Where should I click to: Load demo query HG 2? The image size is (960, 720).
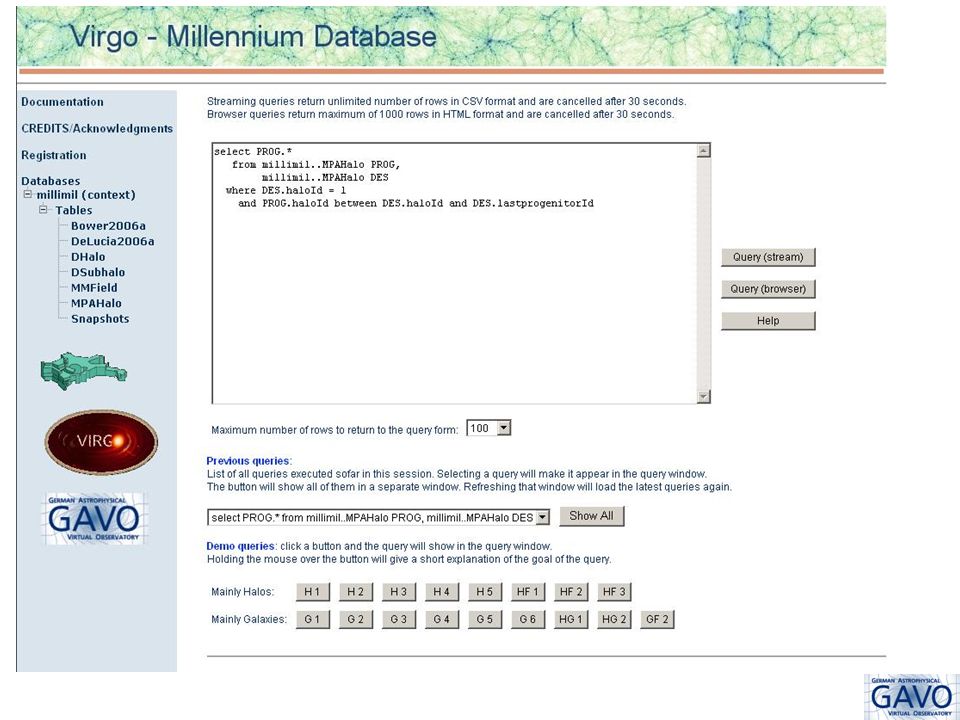coord(614,620)
